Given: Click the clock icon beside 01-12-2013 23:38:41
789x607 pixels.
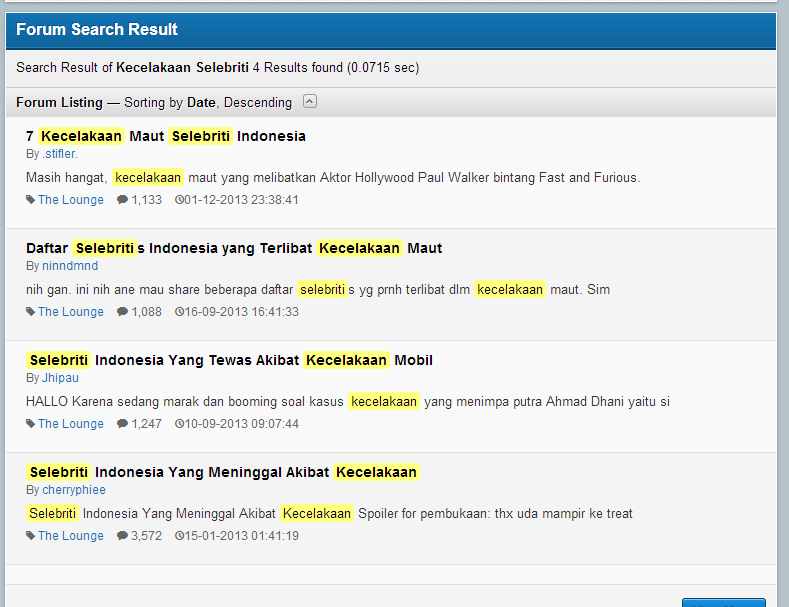Looking at the screenshot, I should [179, 200].
